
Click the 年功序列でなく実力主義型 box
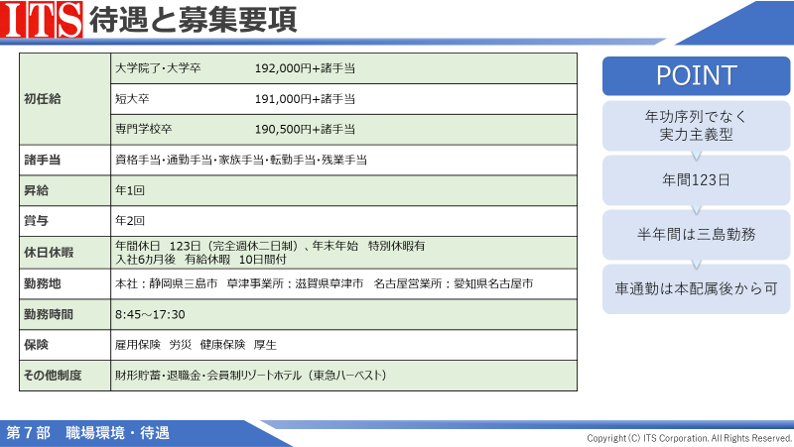(x=696, y=126)
